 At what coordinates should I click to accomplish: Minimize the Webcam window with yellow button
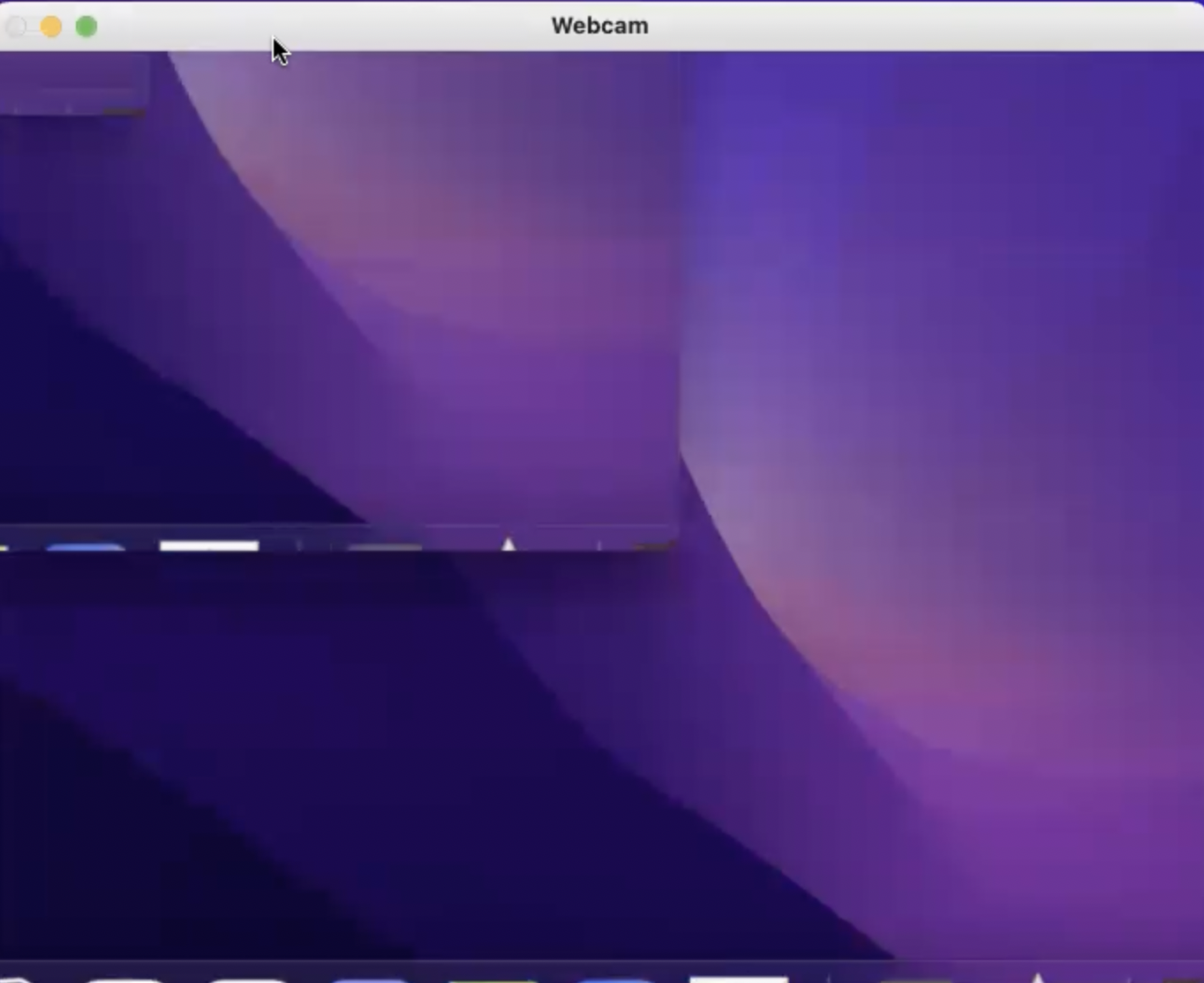[51, 26]
